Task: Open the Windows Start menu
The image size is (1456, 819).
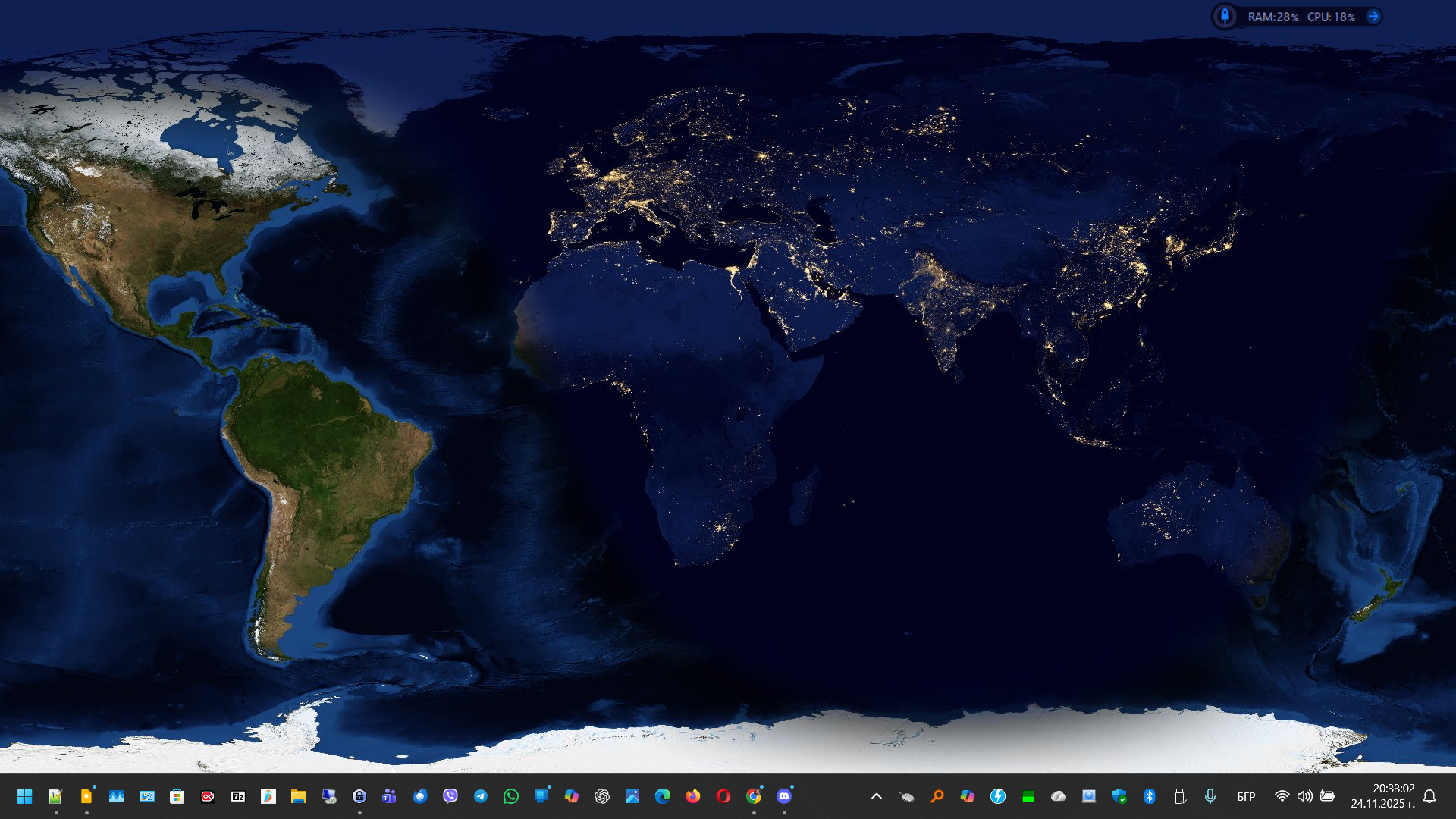Action: [24, 796]
